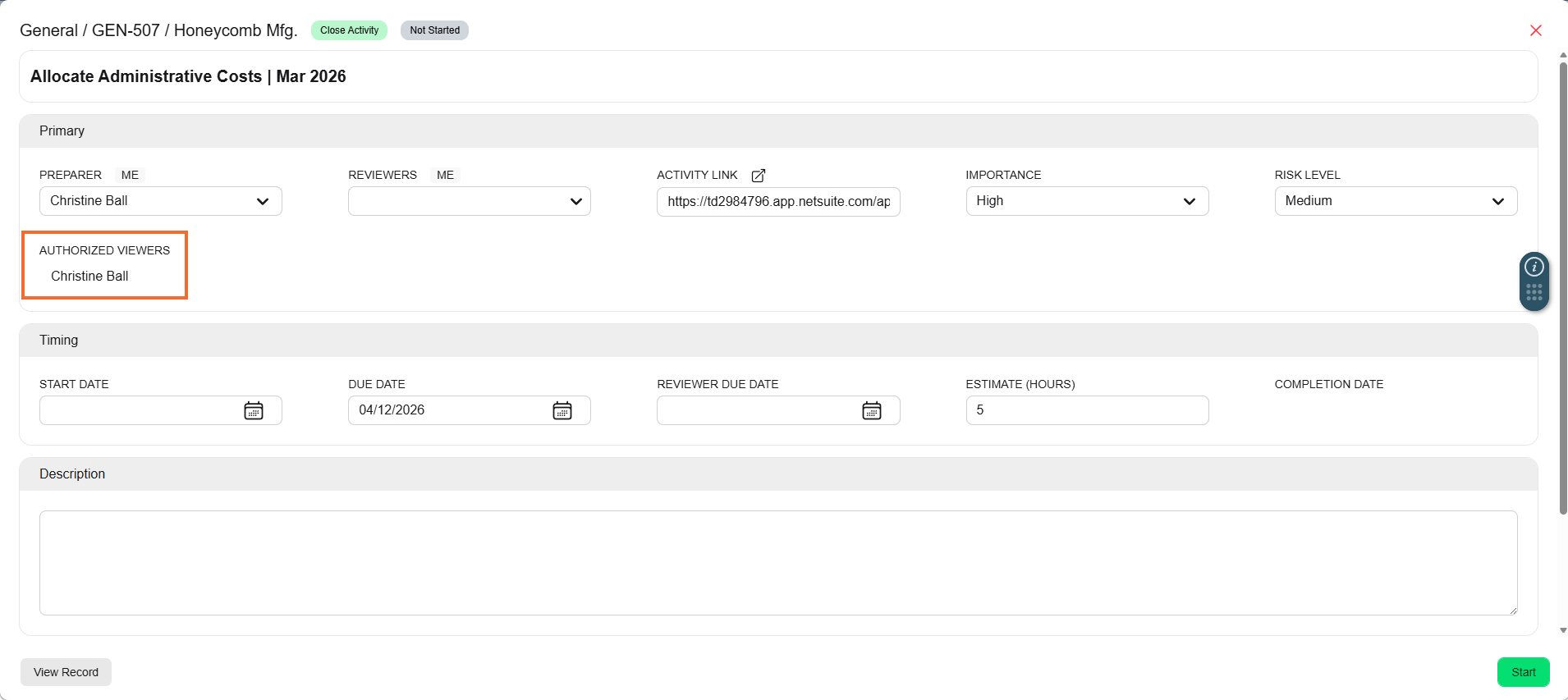Close the dialog with red X

click(x=1535, y=30)
